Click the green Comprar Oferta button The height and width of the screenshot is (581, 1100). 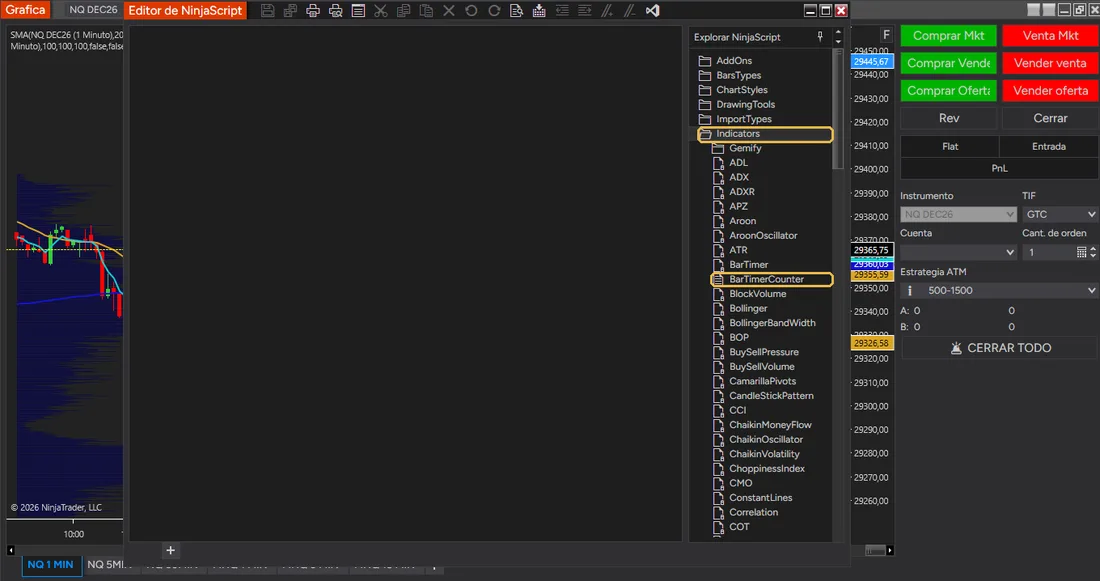(x=948, y=91)
